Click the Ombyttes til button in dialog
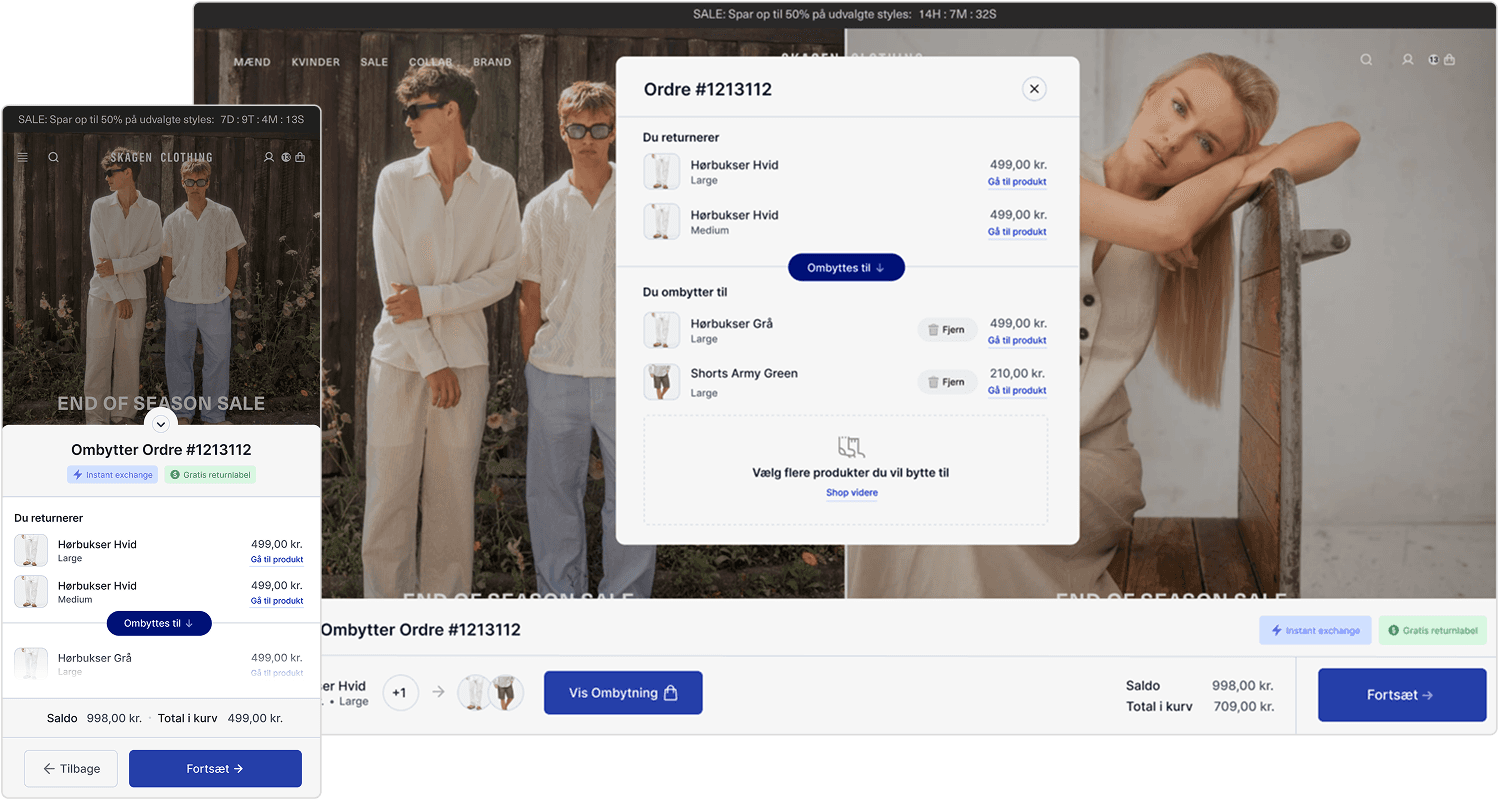 click(x=846, y=267)
